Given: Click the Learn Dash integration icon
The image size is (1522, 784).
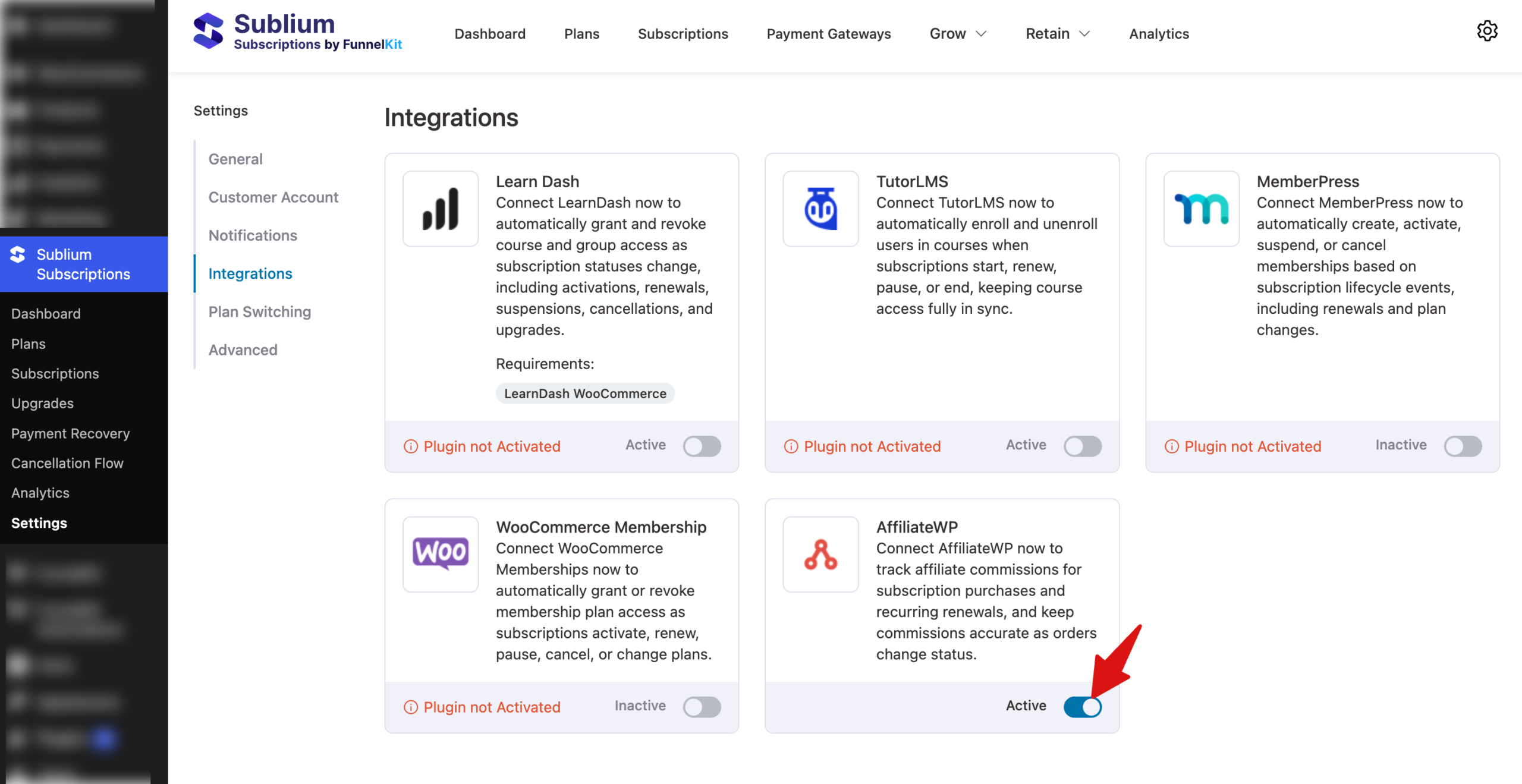Looking at the screenshot, I should pos(440,209).
